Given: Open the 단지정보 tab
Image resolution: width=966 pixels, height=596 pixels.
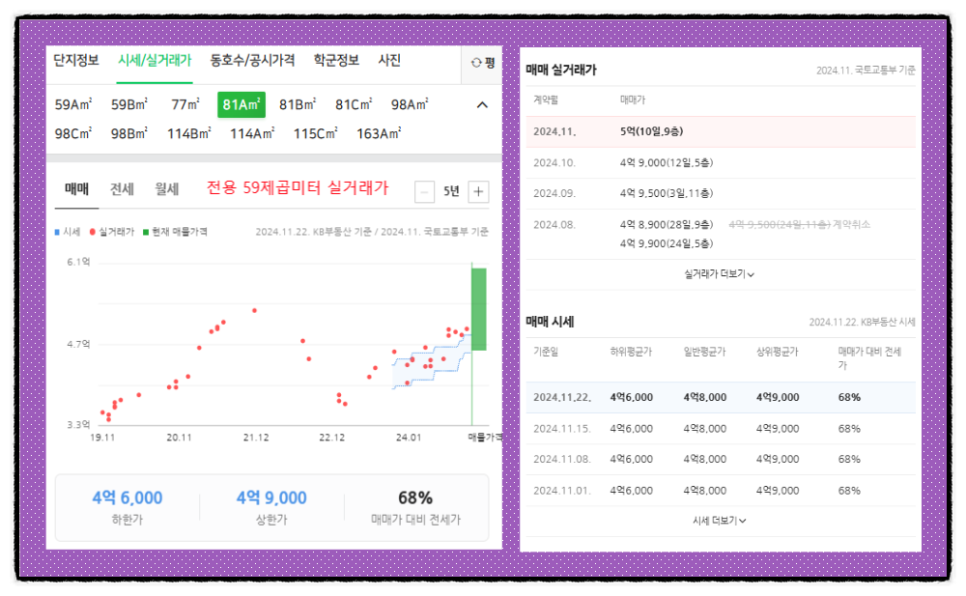Looking at the screenshot, I should 76,60.
